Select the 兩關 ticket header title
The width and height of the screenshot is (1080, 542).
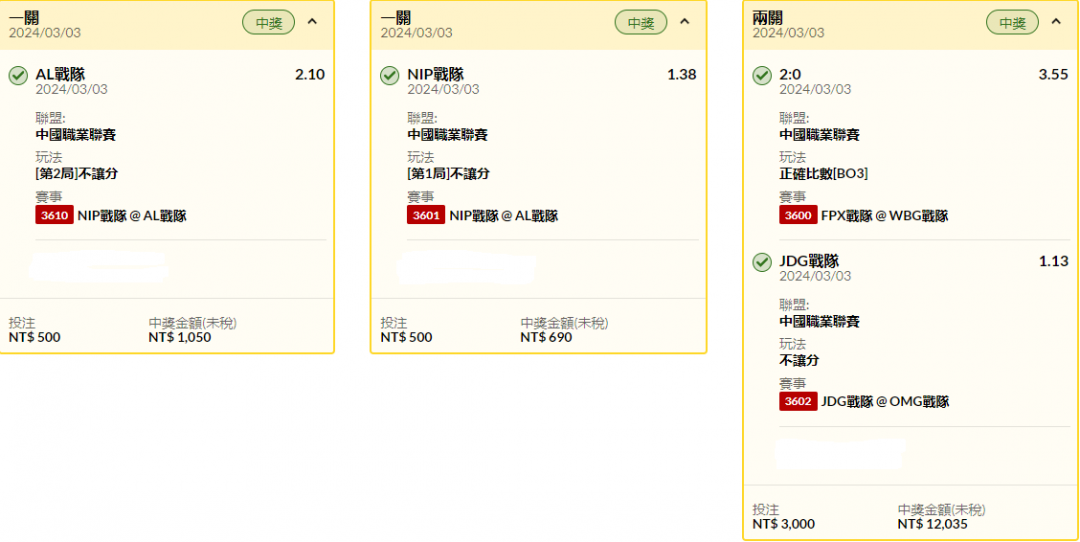[767, 18]
